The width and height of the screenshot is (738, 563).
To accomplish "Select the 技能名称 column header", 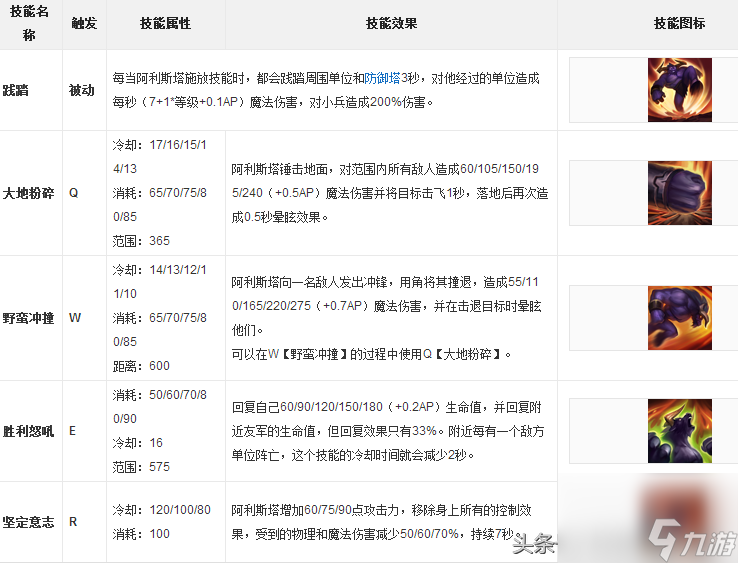I will 29,23.
